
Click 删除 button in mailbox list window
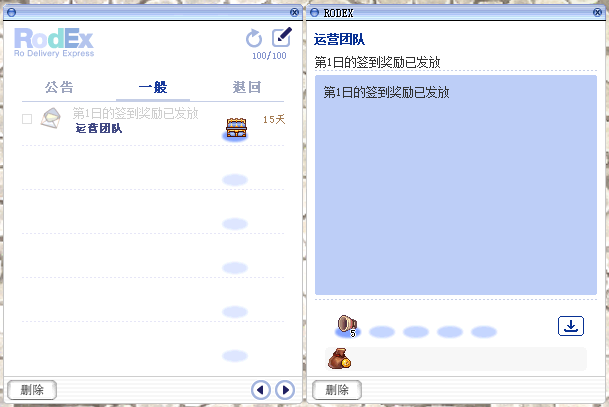coord(32,390)
